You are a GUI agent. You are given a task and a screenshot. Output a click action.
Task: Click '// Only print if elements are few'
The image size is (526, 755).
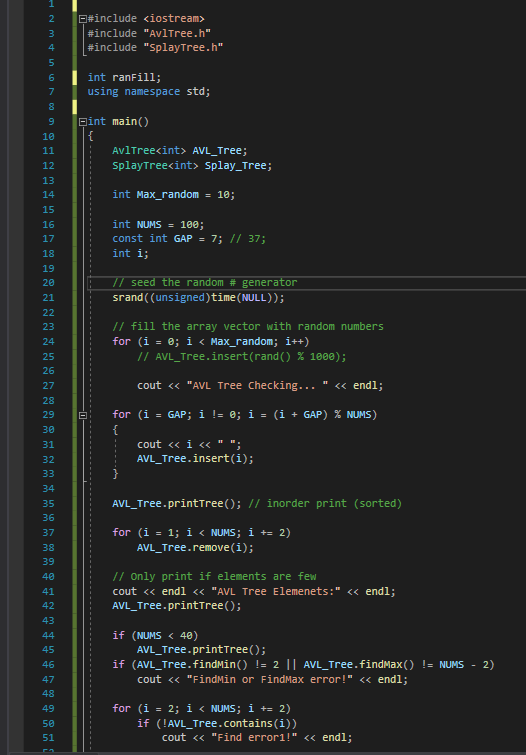214,576
